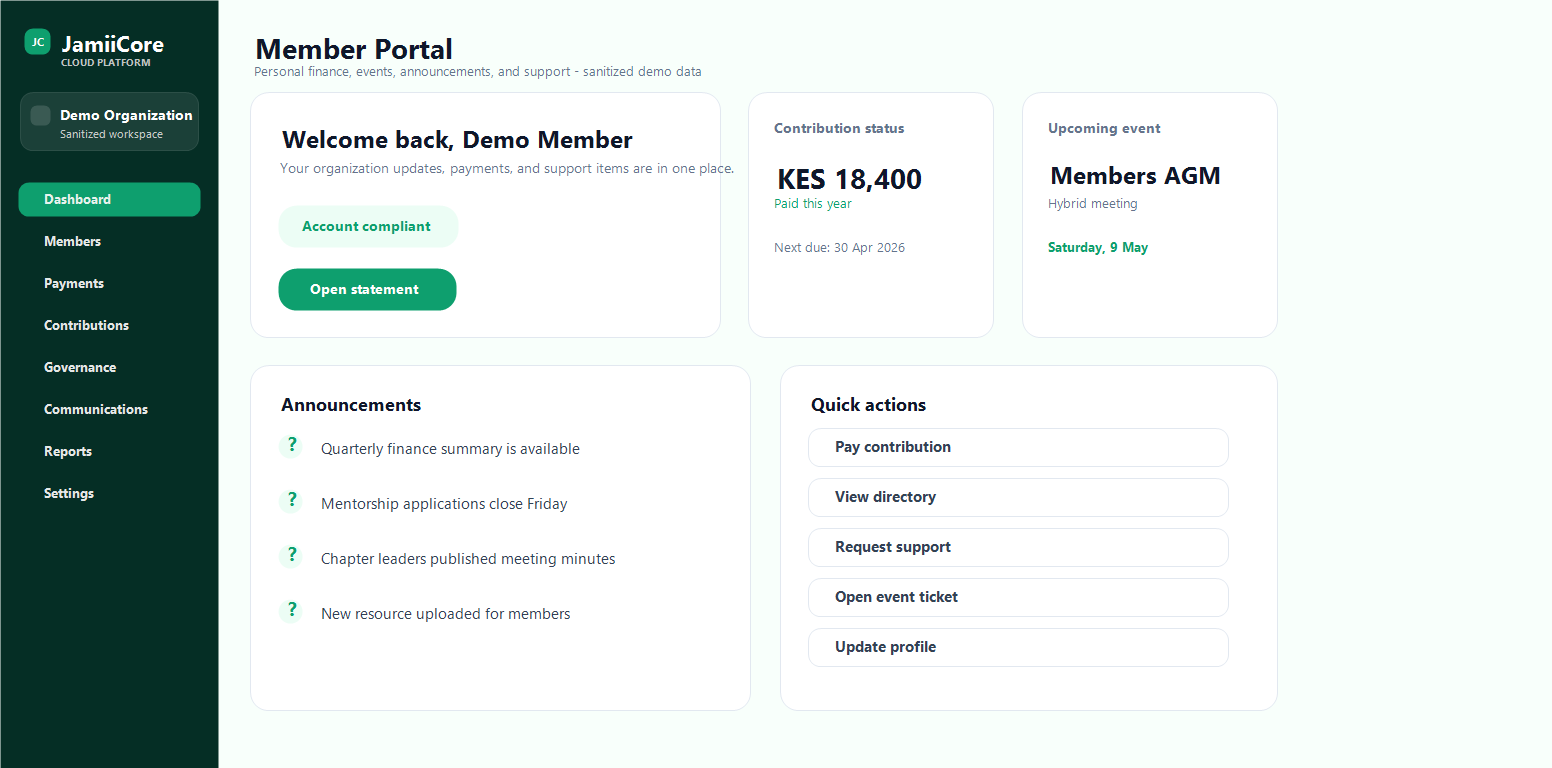Select the Demo Organization workspace card
Screen dimensions: 1552x768
click(x=109, y=121)
